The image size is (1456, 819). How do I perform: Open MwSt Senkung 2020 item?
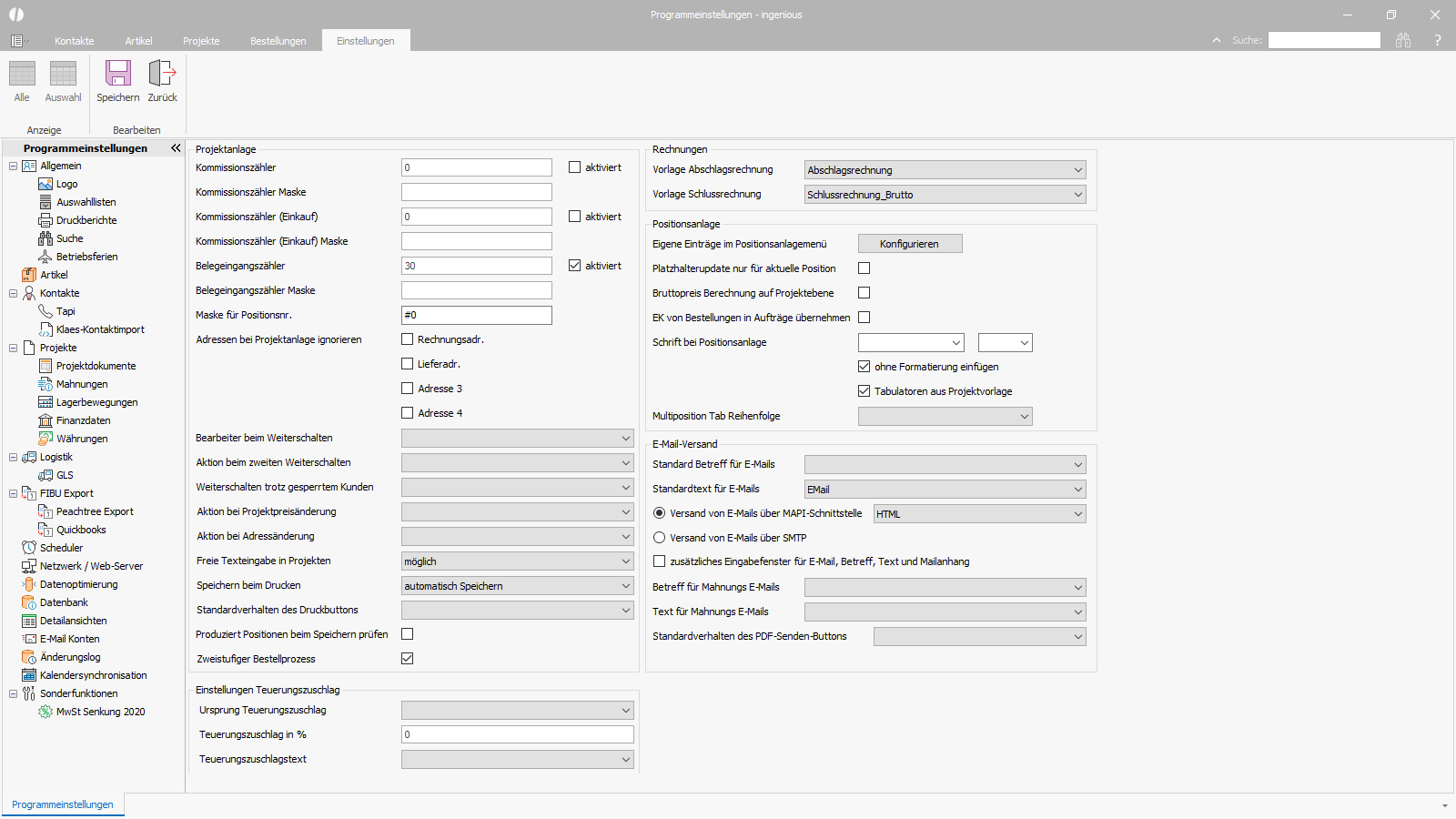(100, 712)
